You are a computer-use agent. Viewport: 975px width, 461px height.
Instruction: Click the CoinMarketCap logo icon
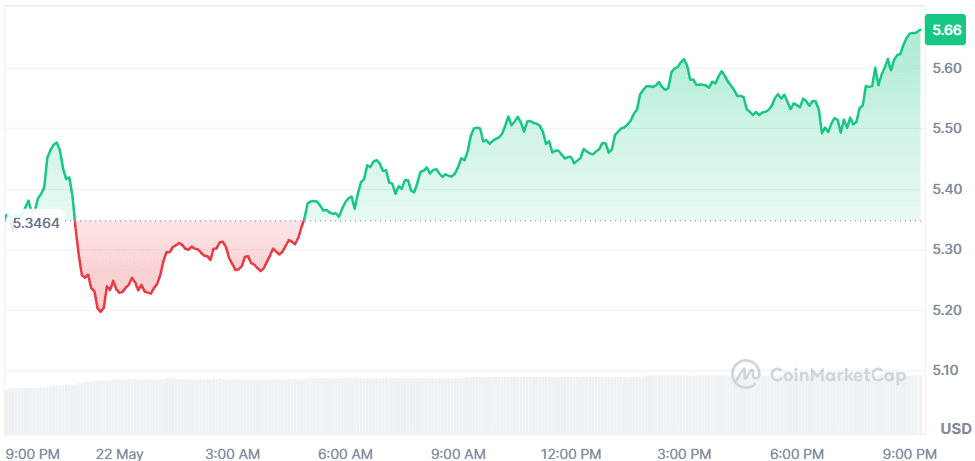point(747,375)
